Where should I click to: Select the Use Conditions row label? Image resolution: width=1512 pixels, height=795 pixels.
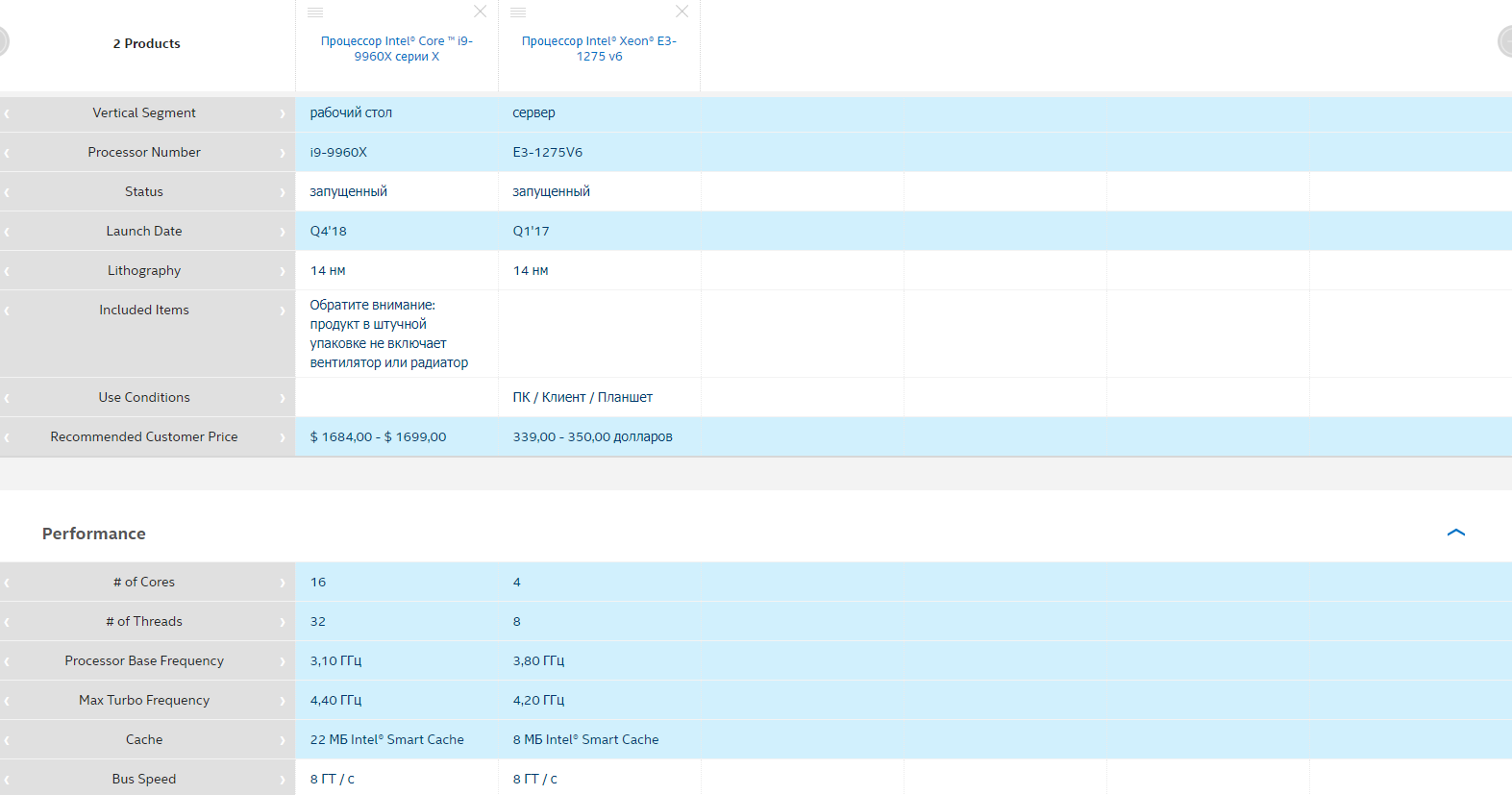144,397
